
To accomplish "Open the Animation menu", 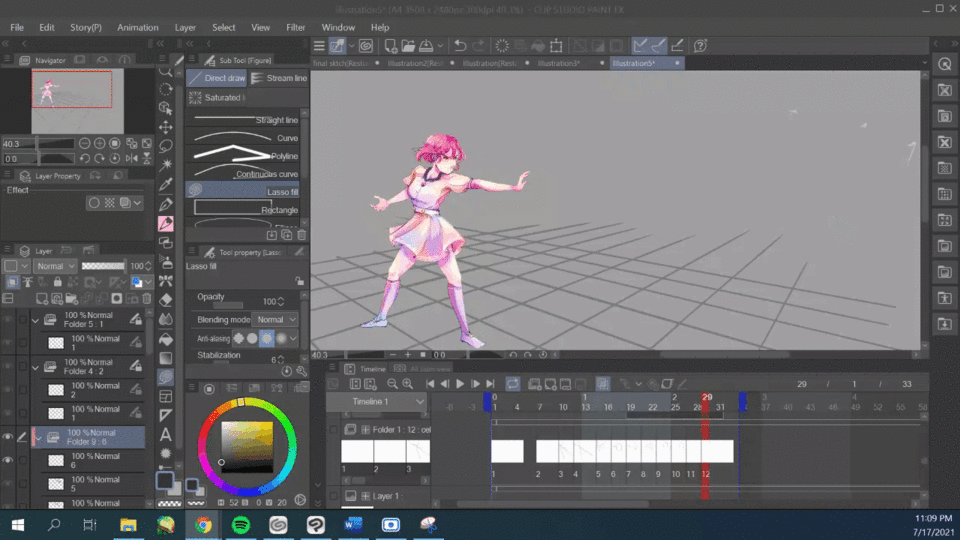I will [138, 28].
